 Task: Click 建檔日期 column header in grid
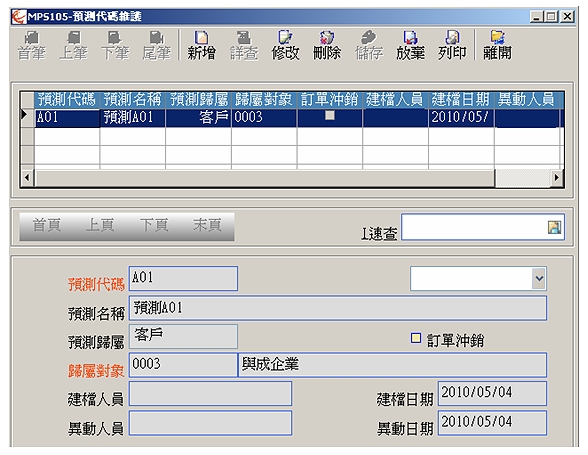(x=461, y=100)
